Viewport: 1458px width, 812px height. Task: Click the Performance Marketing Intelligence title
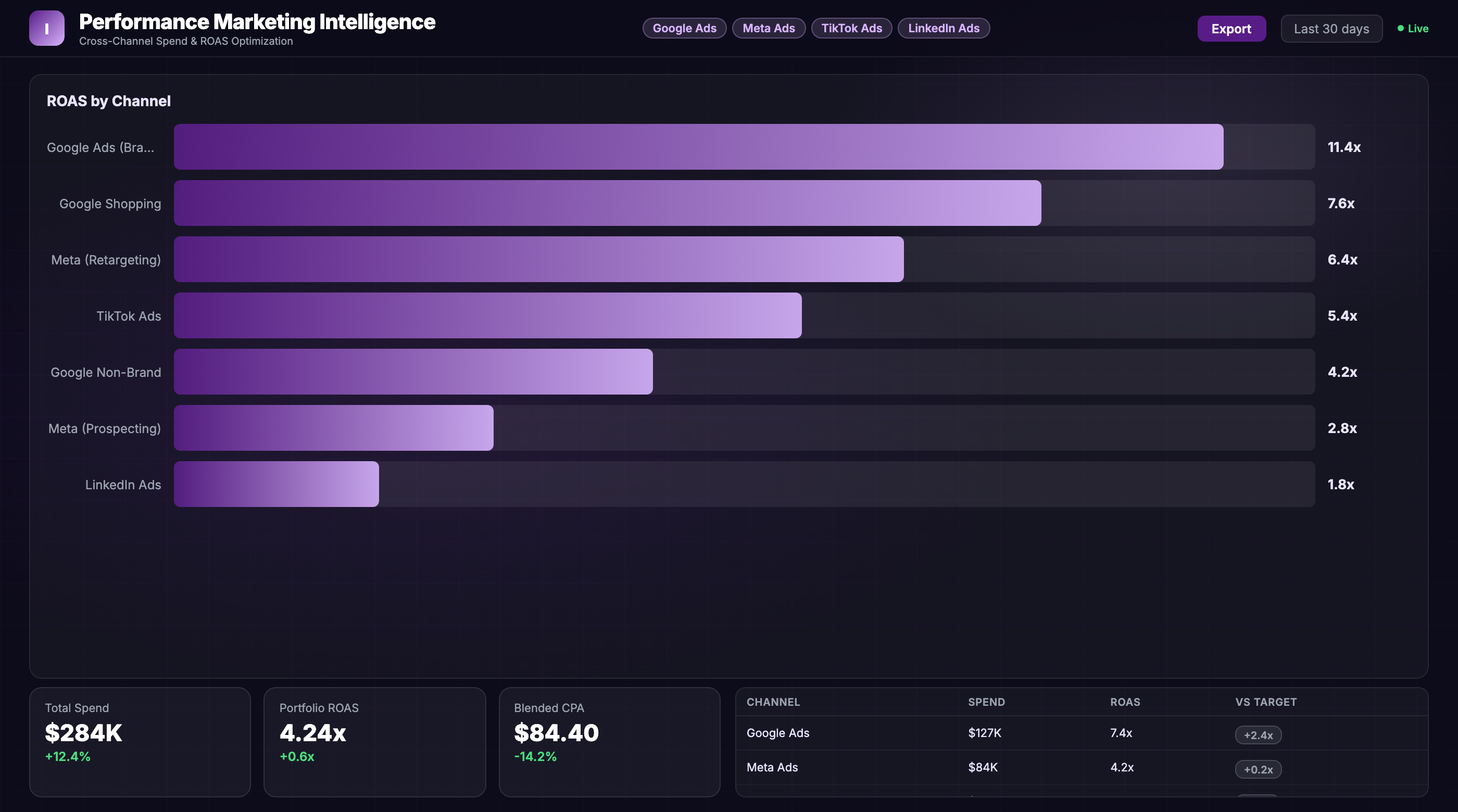pyautogui.click(x=257, y=22)
